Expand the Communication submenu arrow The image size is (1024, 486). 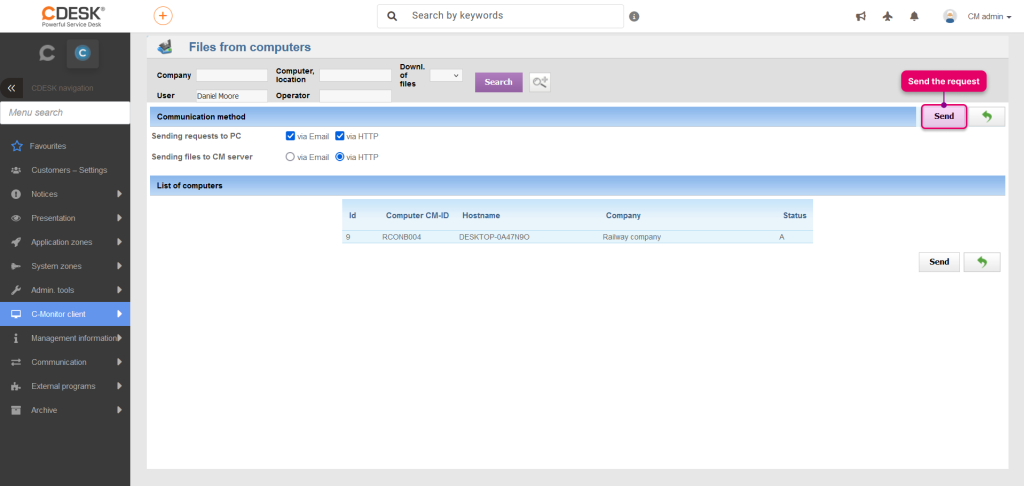click(120, 362)
